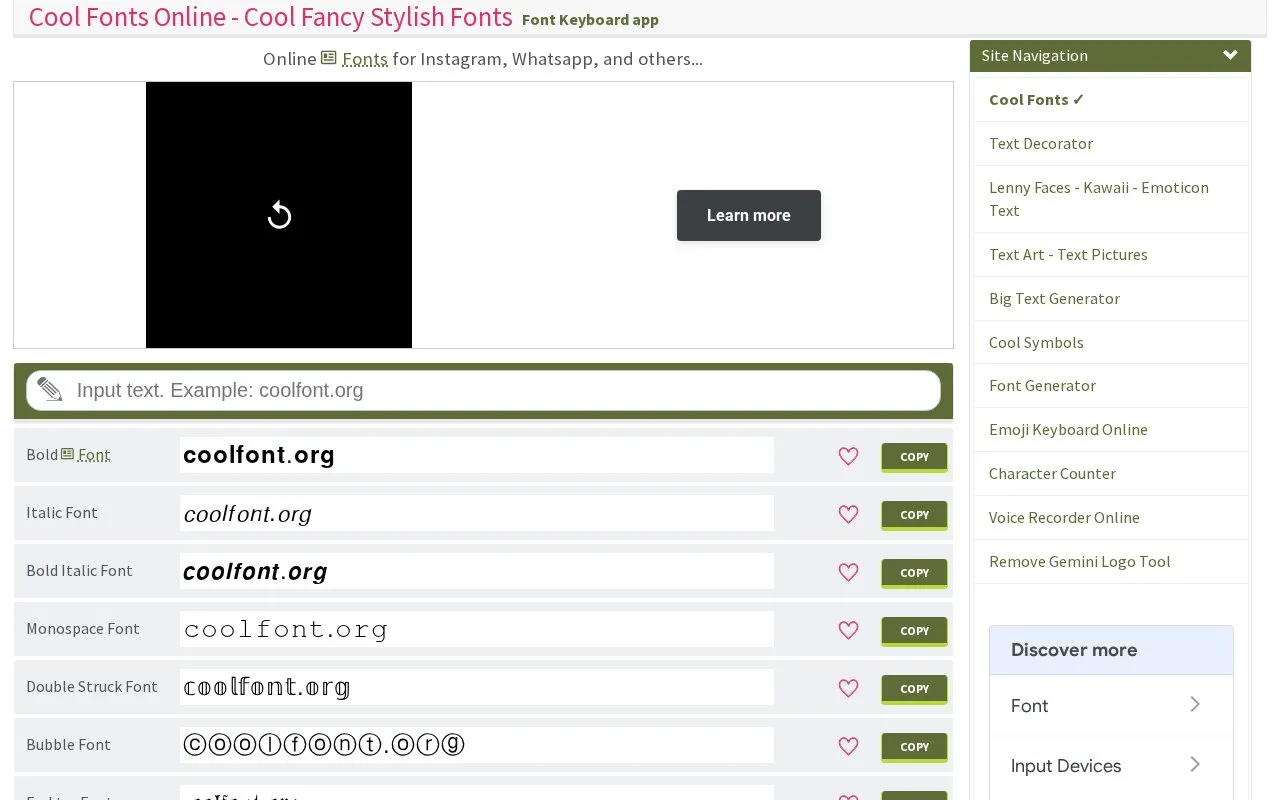Copy the Monospace Font text
This screenshot has height=800, width=1280.
click(914, 631)
